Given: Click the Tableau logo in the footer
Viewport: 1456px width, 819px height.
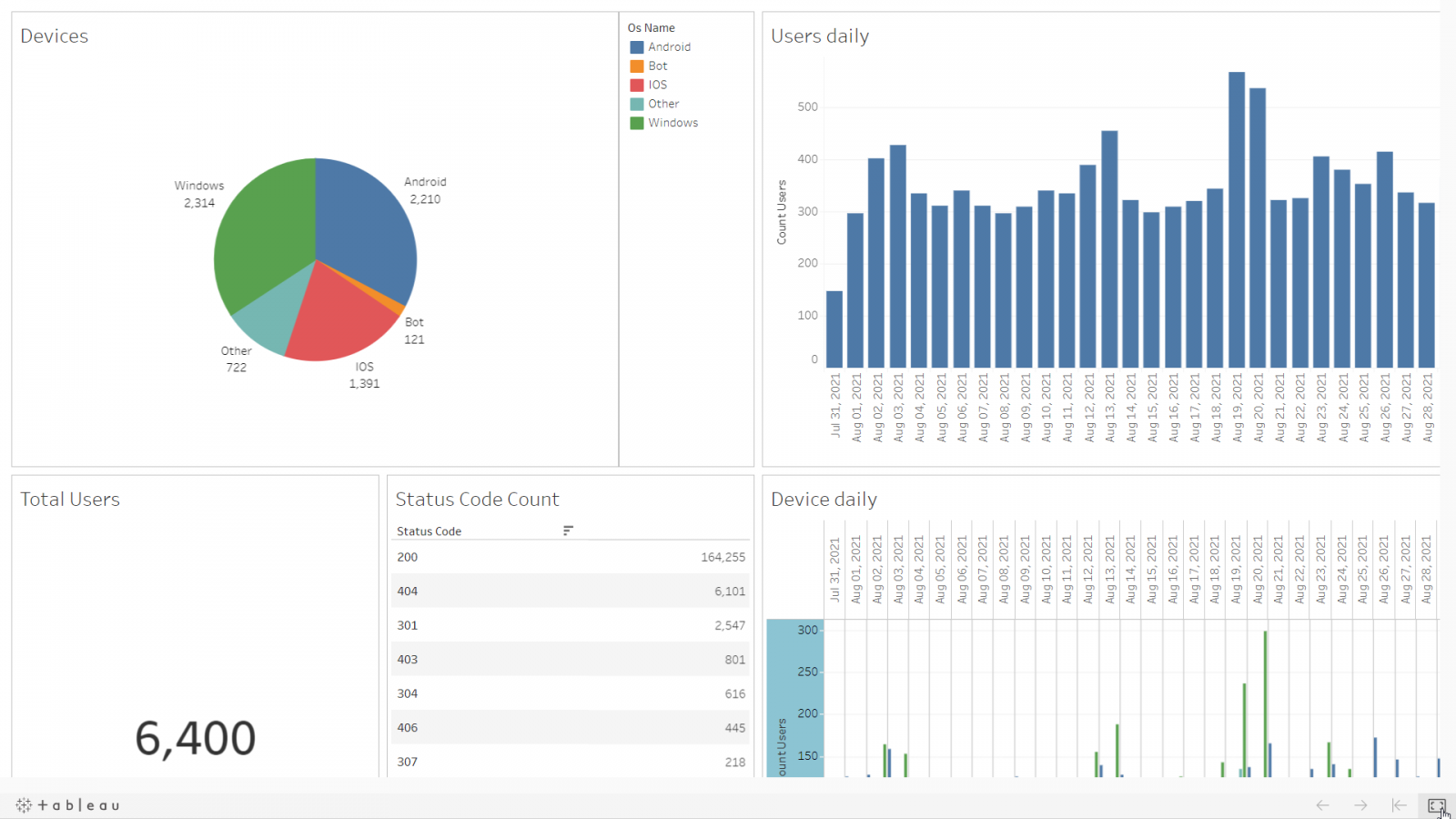Looking at the screenshot, I should pyautogui.click(x=68, y=805).
